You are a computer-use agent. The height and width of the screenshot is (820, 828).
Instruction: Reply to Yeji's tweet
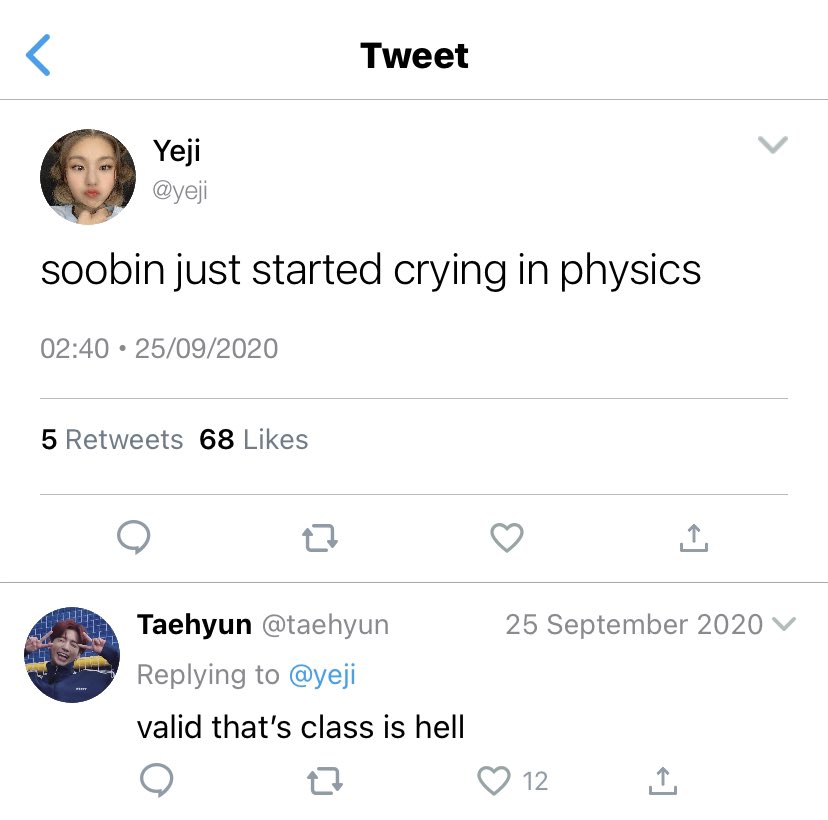[x=134, y=538]
